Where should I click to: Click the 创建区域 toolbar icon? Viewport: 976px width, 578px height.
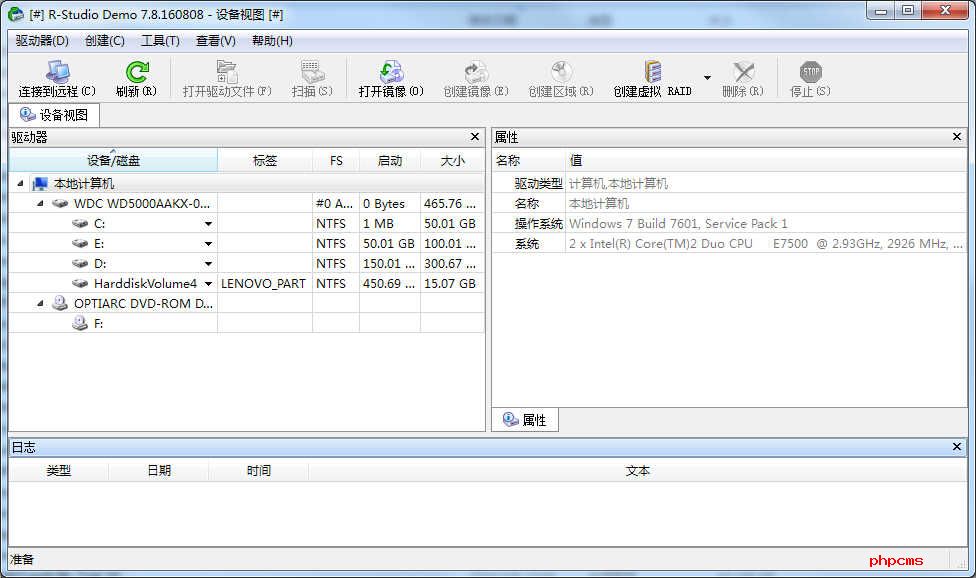pos(561,72)
